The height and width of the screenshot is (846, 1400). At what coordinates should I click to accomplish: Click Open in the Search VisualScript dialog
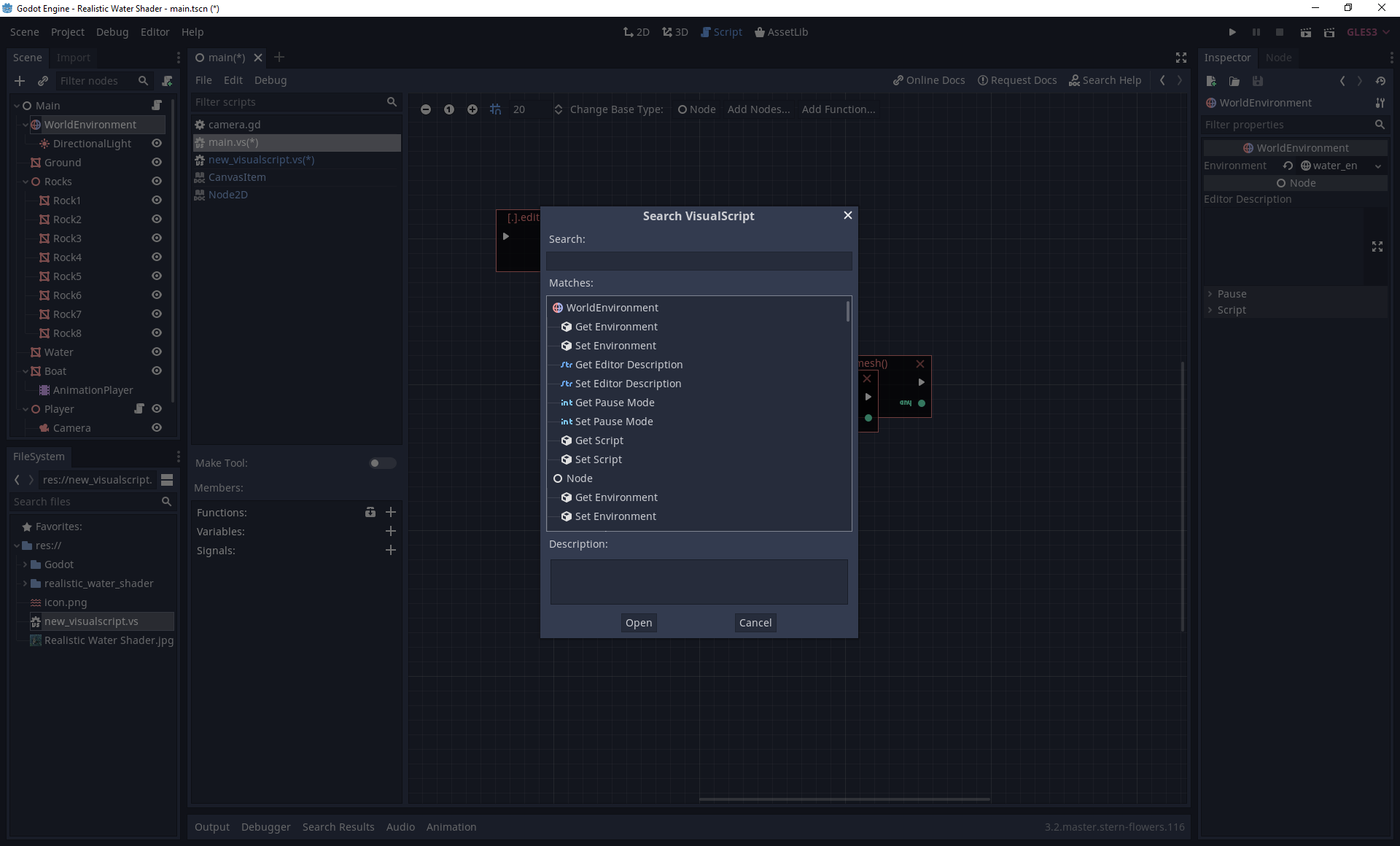[x=638, y=622]
